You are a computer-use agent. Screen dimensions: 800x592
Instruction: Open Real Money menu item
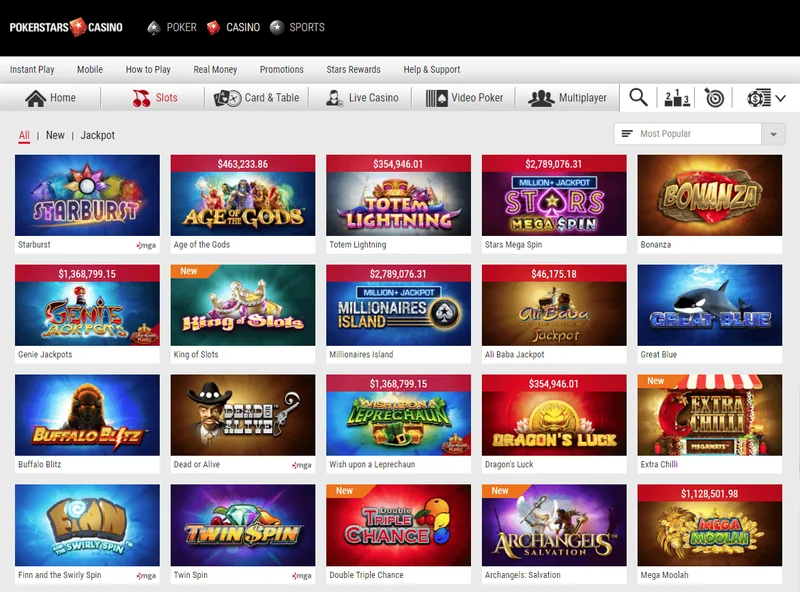tap(215, 69)
